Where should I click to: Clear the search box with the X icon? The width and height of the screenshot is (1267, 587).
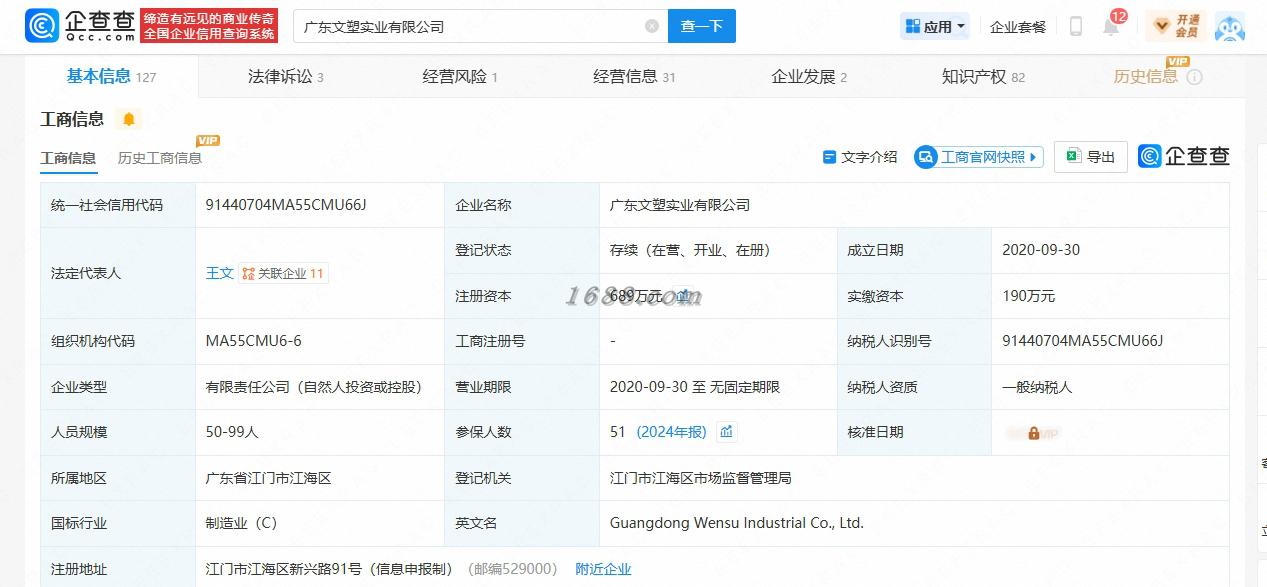pyautogui.click(x=652, y=26)
